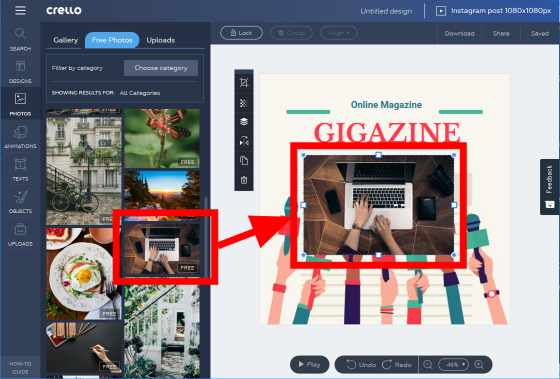Click the Crello logo
Screen dimensions: 560x379
pos(64,10)
